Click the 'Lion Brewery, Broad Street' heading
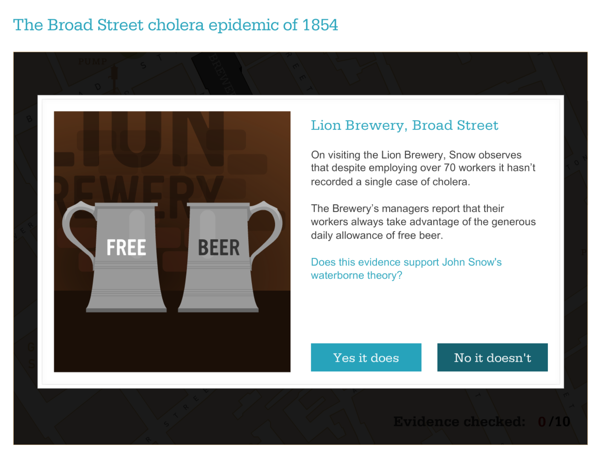 tap(404, 126)
